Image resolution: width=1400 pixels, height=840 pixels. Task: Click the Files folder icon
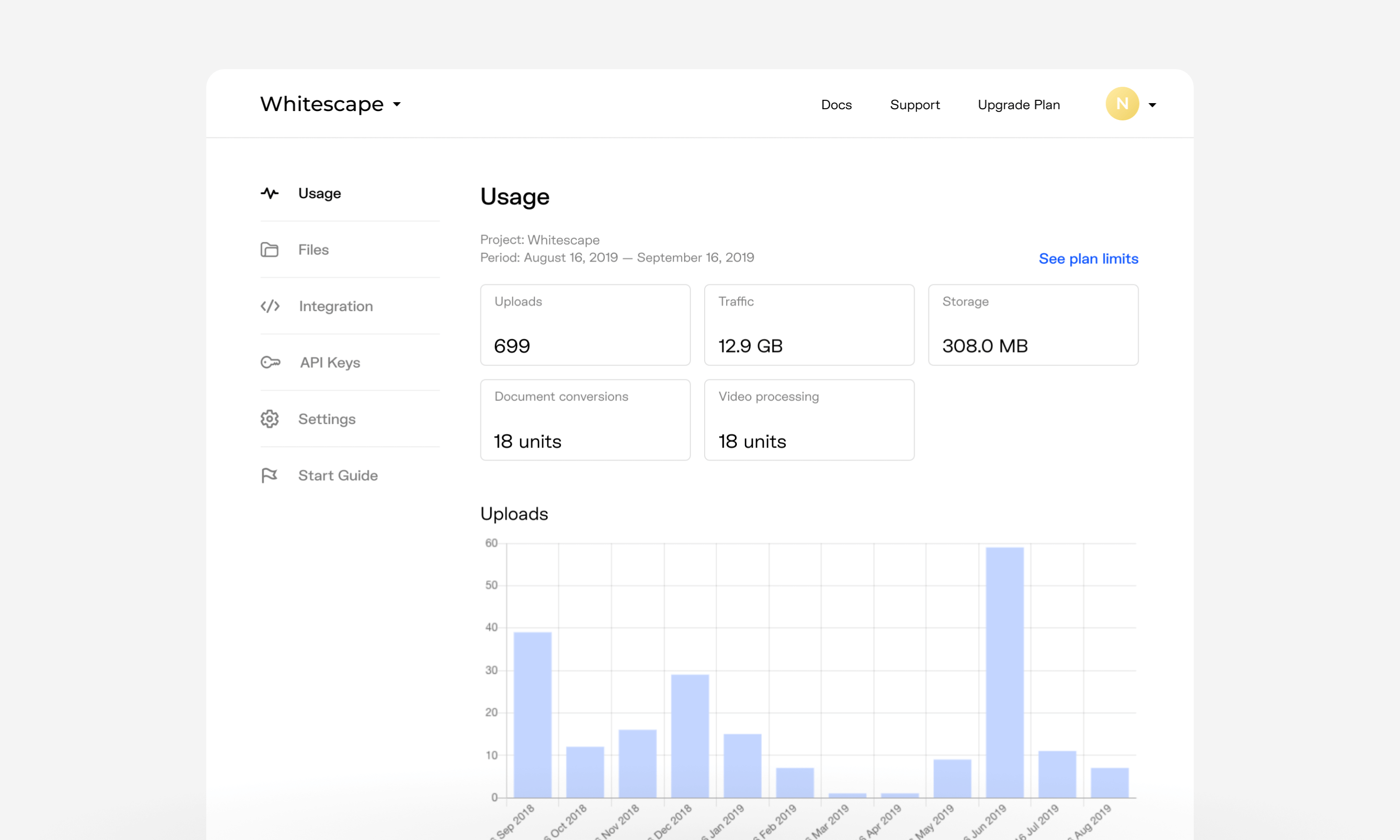point(270,249)
